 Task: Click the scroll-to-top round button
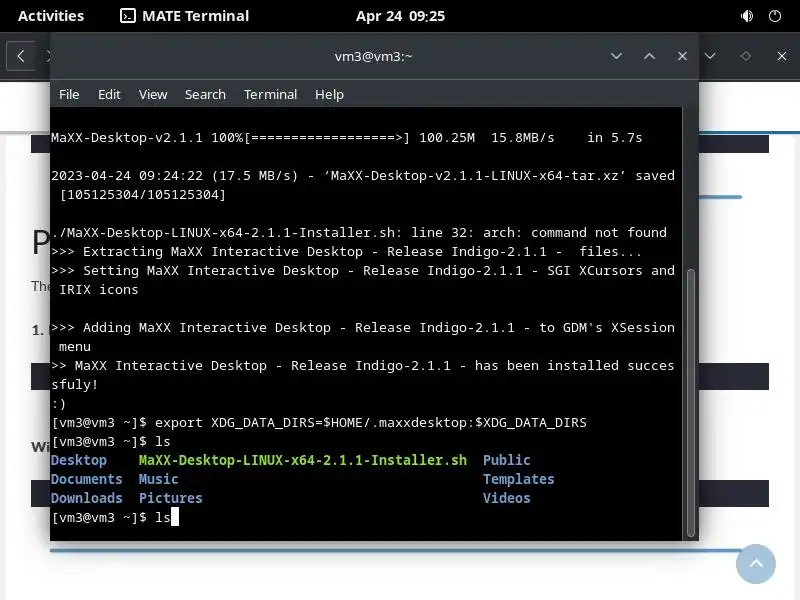756,564
